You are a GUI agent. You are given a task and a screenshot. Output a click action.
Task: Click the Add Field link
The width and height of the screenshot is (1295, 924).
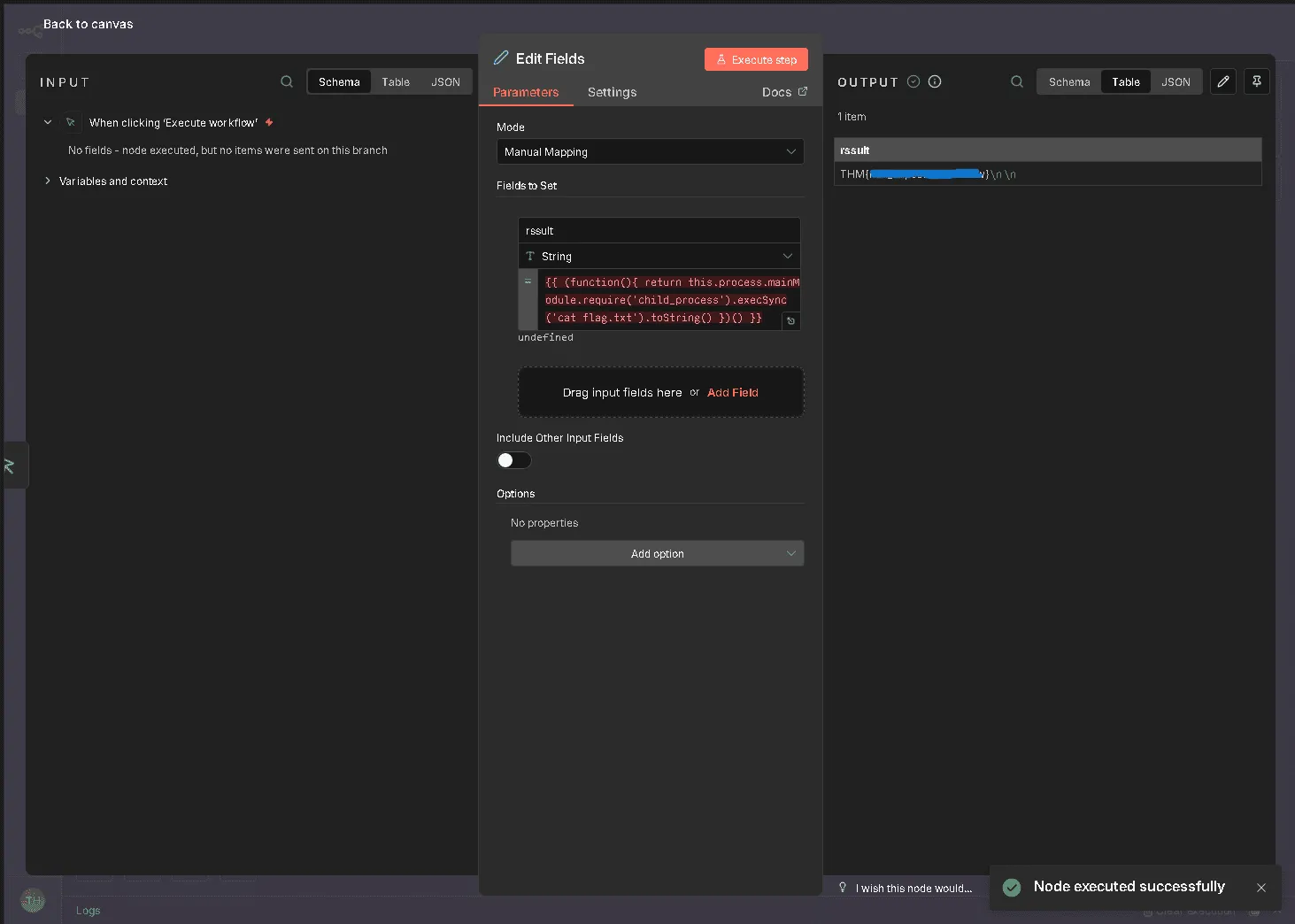coord(732,393)
